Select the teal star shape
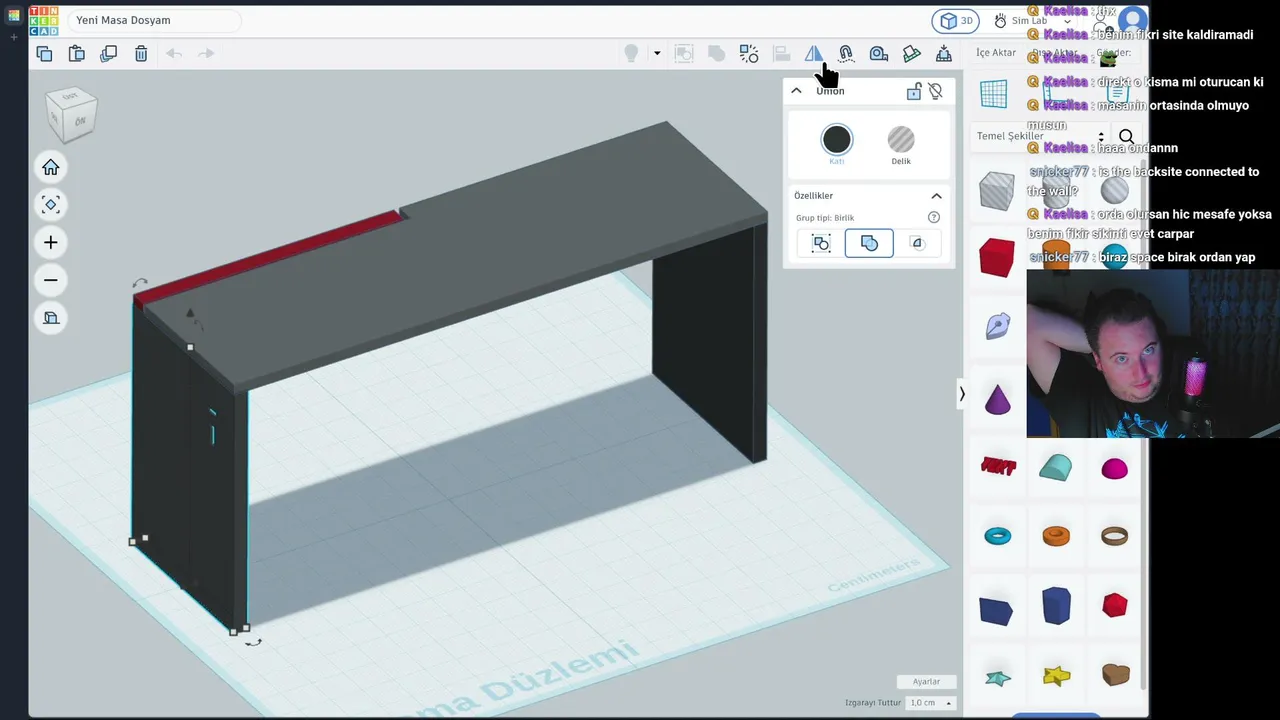 (x=998, y=679)
